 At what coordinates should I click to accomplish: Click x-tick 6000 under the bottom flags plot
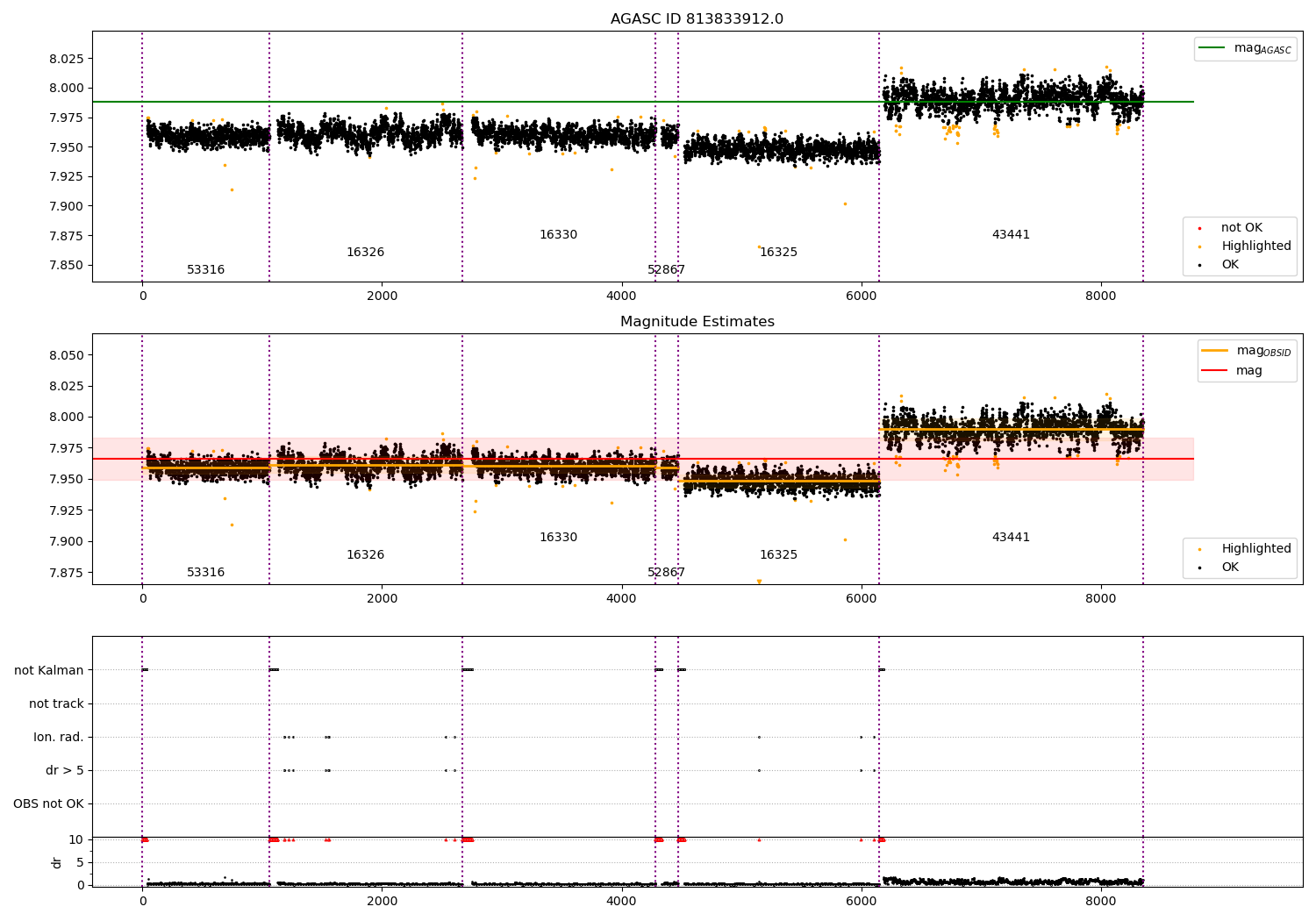pyautogui.click(x=862, y=900)
